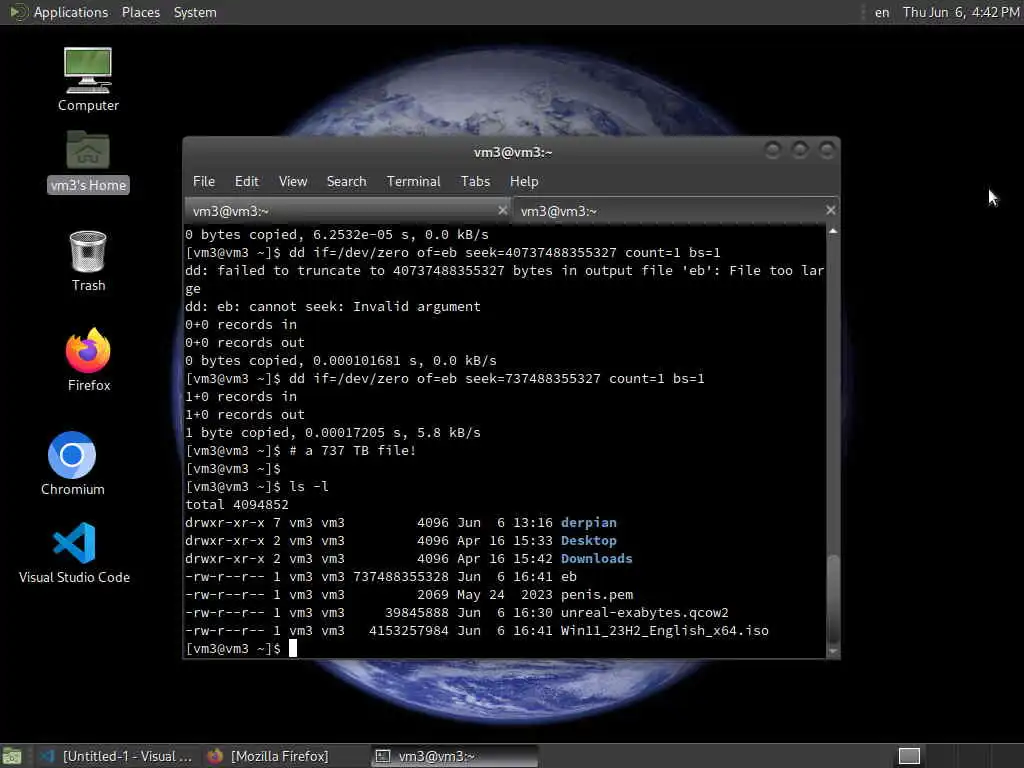
Task: Click the 'unreal-exabytes.qcow2' file name
Action: [645, 613]
